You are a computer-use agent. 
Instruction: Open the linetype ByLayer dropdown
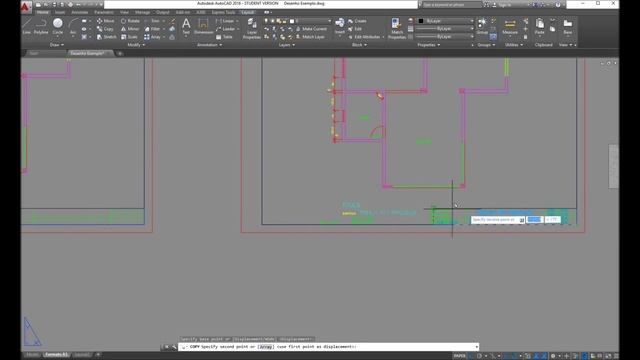click(446, 37)
